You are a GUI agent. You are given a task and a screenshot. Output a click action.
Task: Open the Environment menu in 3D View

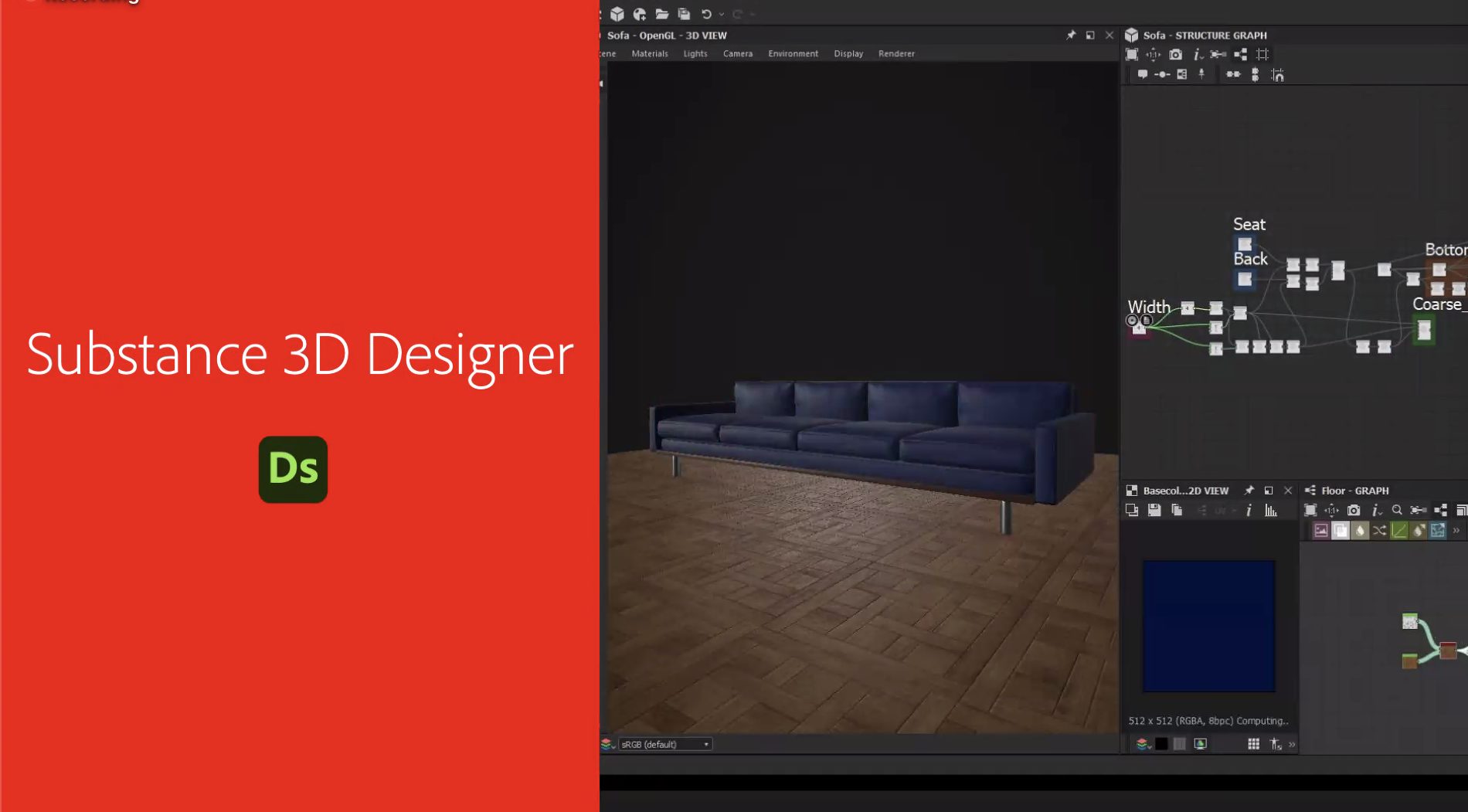coord(793,53)
